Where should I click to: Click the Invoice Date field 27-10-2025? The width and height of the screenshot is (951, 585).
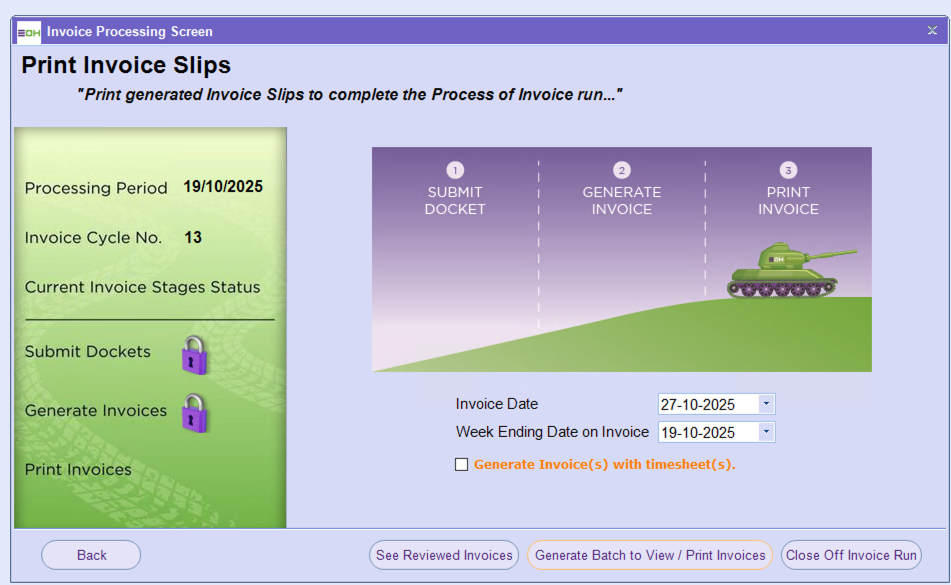pos(705,404)
